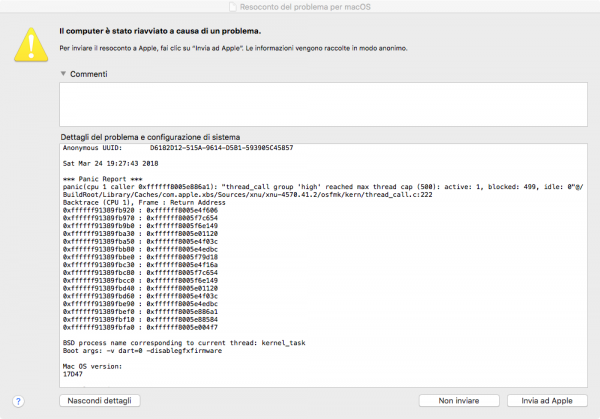Click the 17D47 build number
Screen dimensions: 600x419
click(73, 374)
